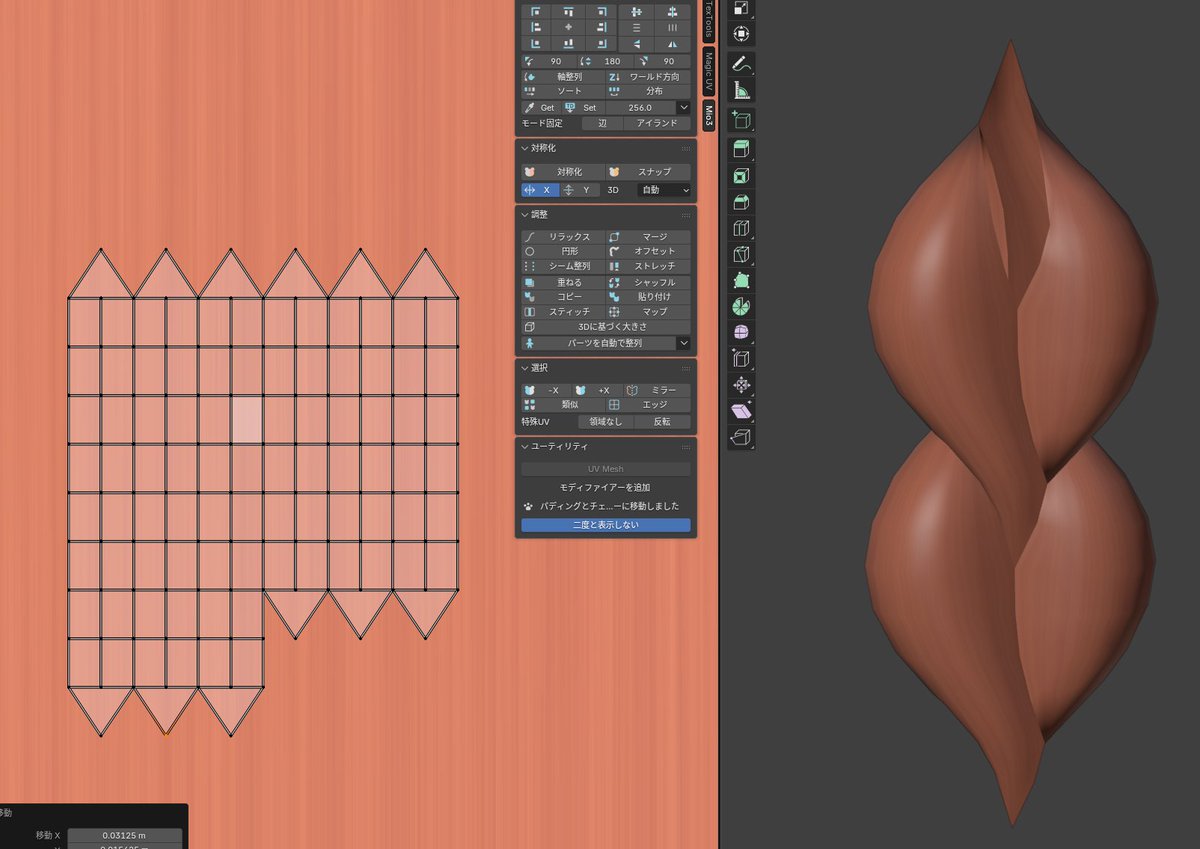Open dropdown arrow beside パーツを自動で整列
Image resolution: width=1200 pixels, height=849 pixels.
684,343
